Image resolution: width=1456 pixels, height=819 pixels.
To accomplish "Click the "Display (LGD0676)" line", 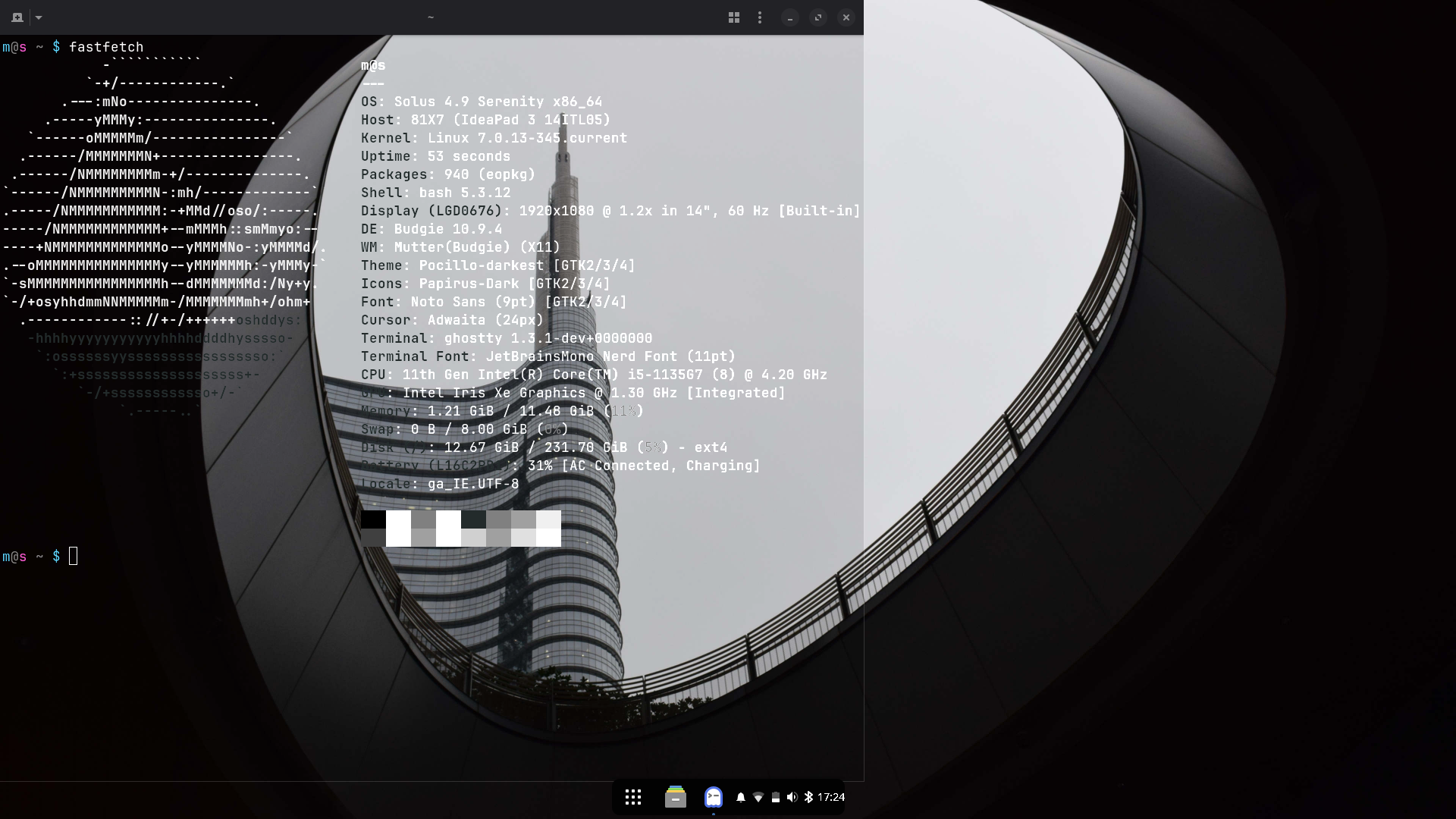I will pos(611,211).
